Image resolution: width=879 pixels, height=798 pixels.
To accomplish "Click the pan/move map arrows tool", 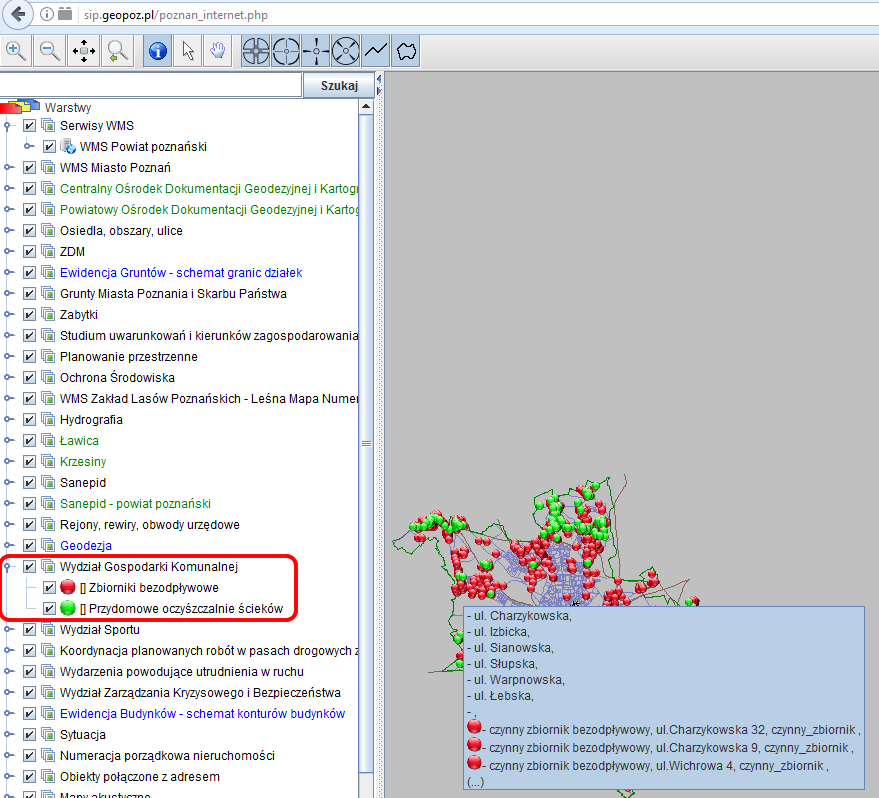I will coord(84,50).
